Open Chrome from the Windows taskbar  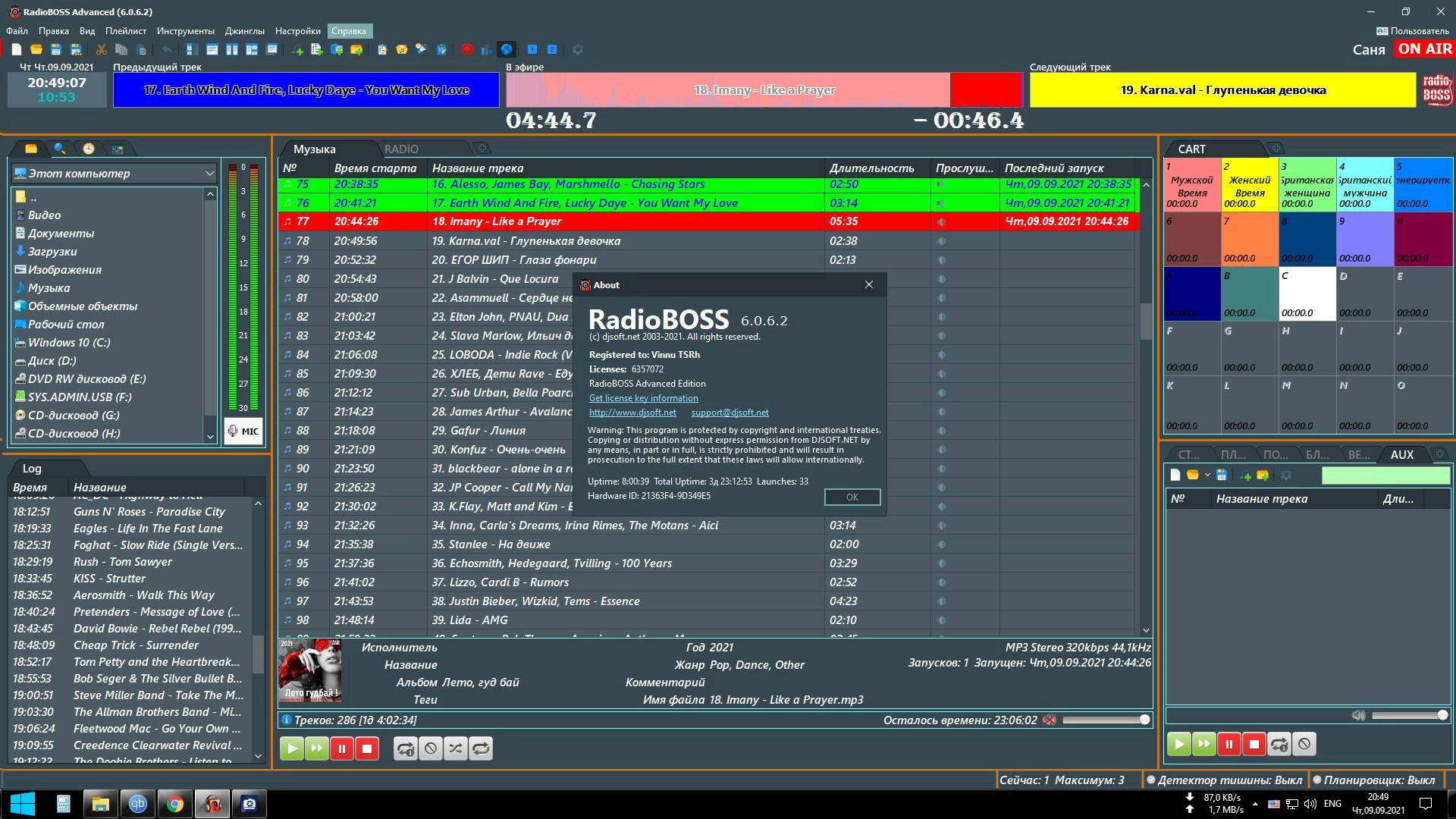[175, 804]
